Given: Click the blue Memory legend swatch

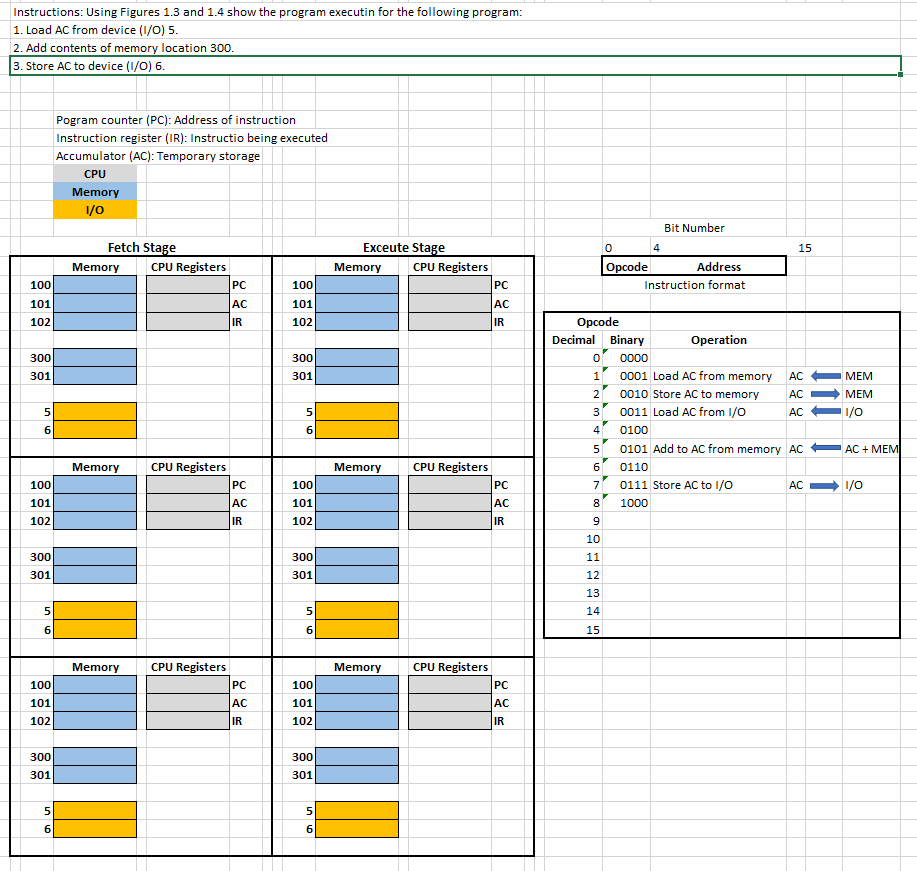Looking at the screenshot, I should (95, 191).
